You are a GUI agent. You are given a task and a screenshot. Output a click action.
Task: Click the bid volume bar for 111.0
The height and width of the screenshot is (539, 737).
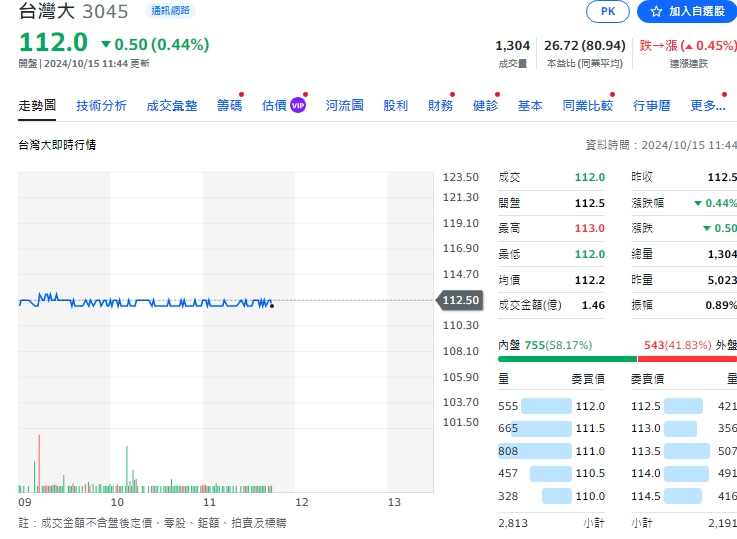click(x=535, y=451)
